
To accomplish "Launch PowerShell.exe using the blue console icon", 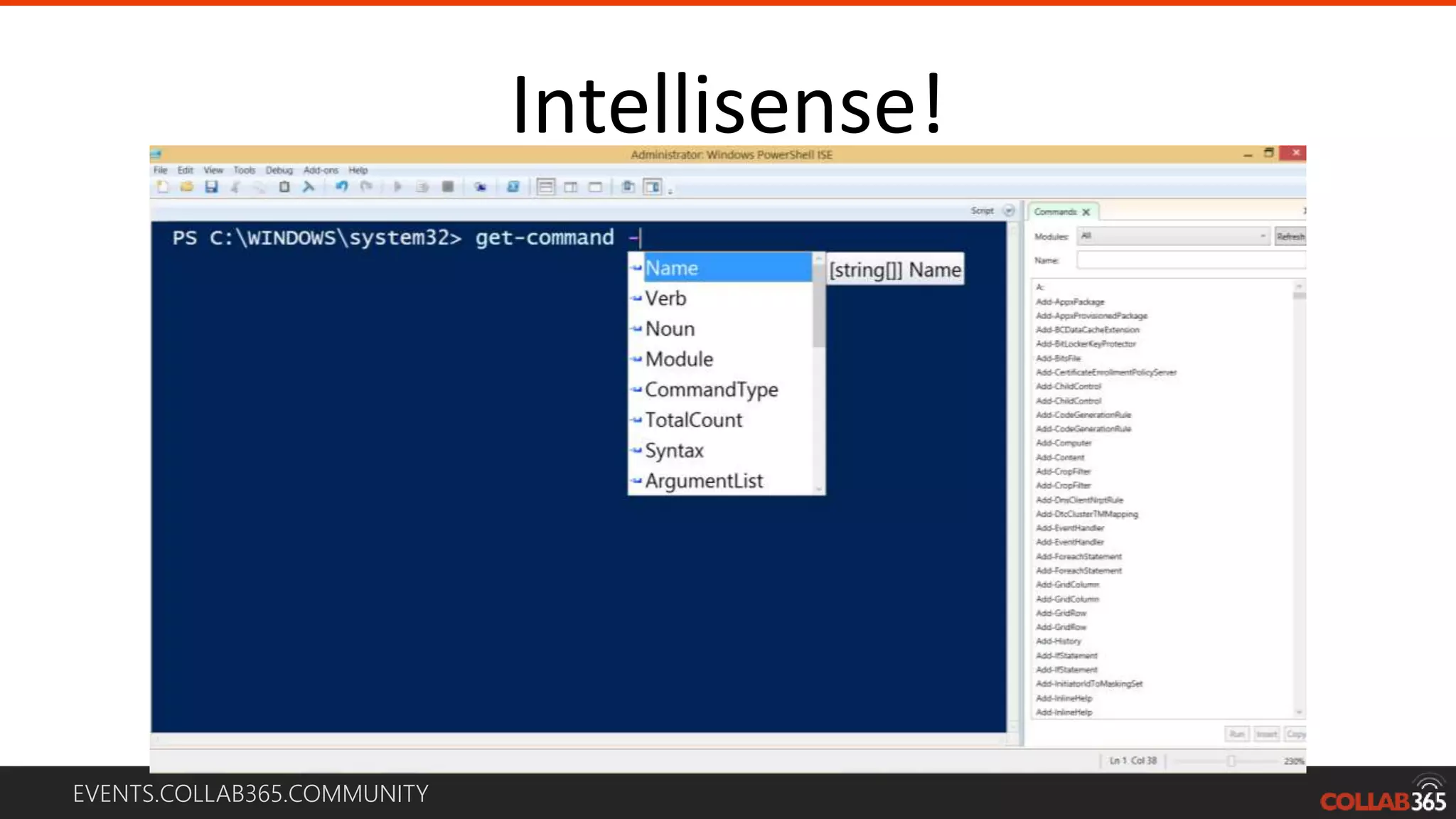I will point(513,187).
